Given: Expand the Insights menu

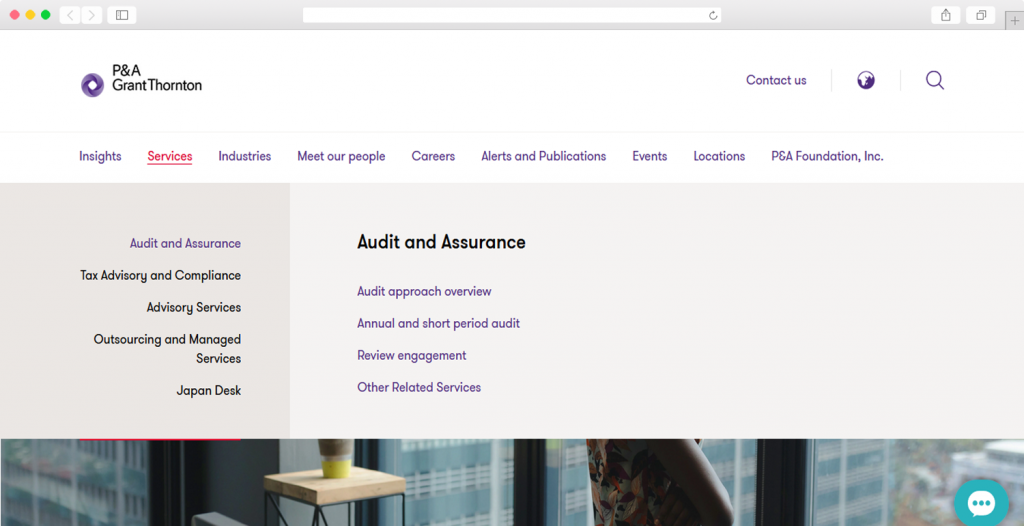Looking at the screenshot, I should (100, 156).
